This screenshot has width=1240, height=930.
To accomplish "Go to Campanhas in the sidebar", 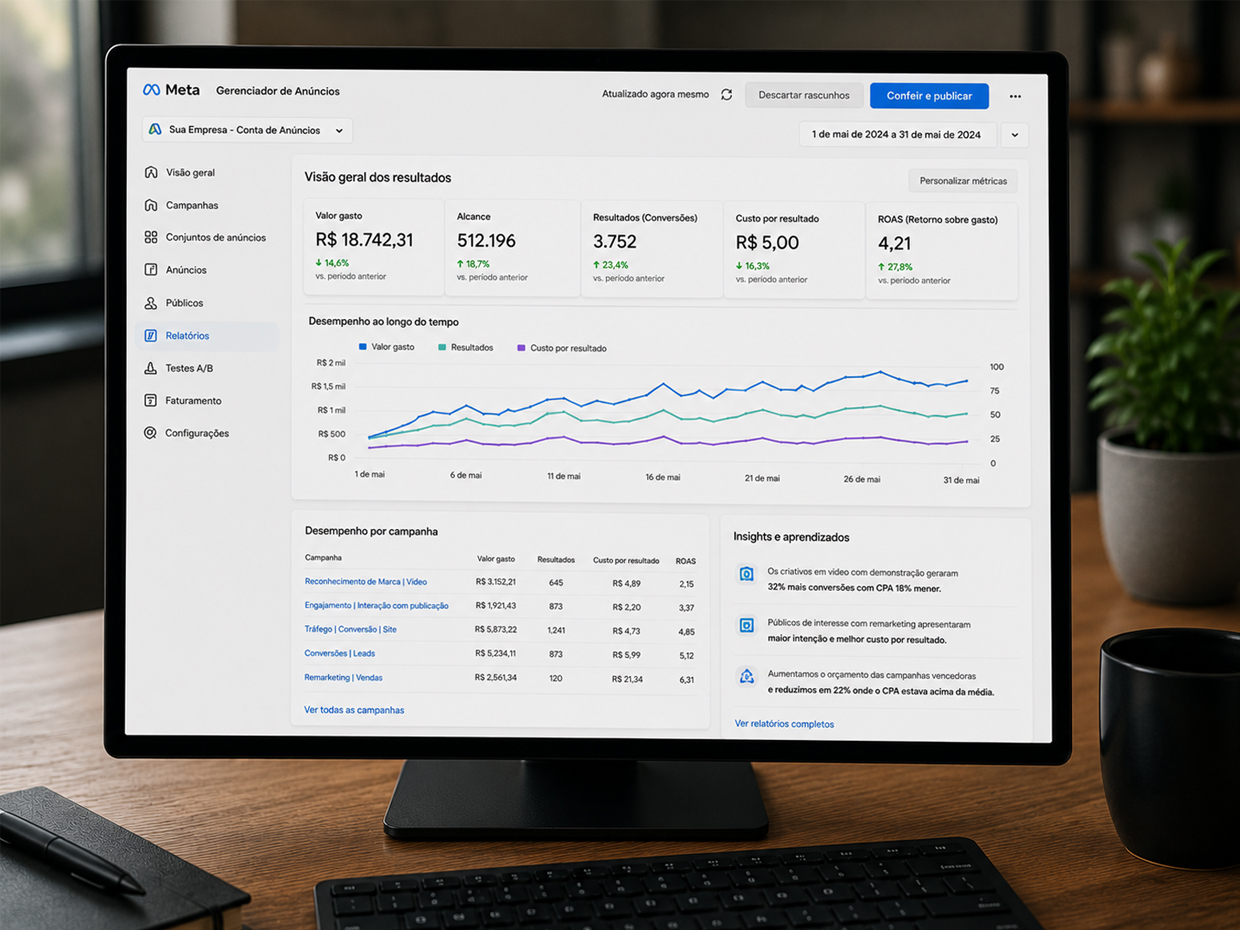I will point(192,205).
